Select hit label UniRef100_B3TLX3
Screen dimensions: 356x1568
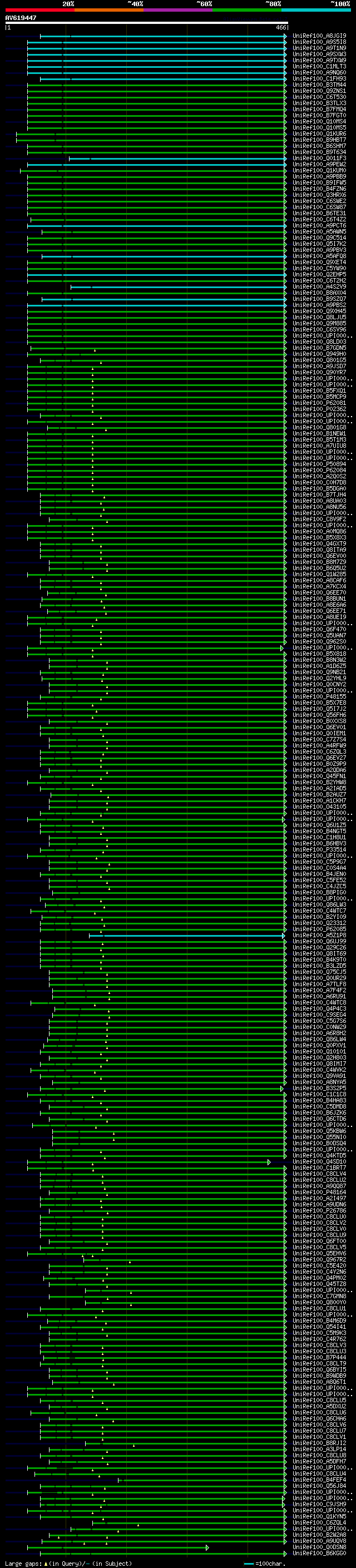pos(319,103)
